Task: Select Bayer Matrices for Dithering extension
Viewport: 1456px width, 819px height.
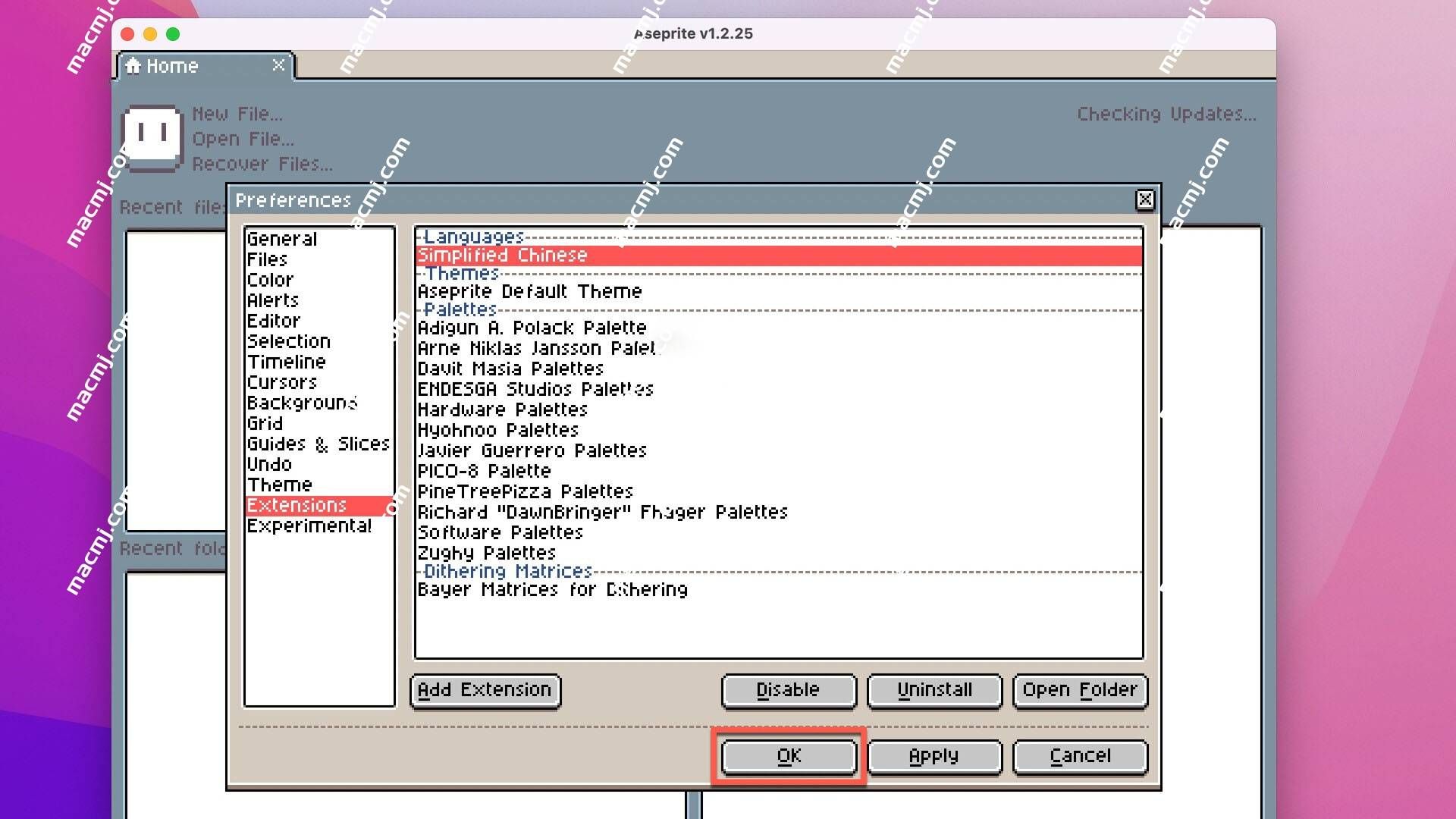Action: [x=779, y=589]
